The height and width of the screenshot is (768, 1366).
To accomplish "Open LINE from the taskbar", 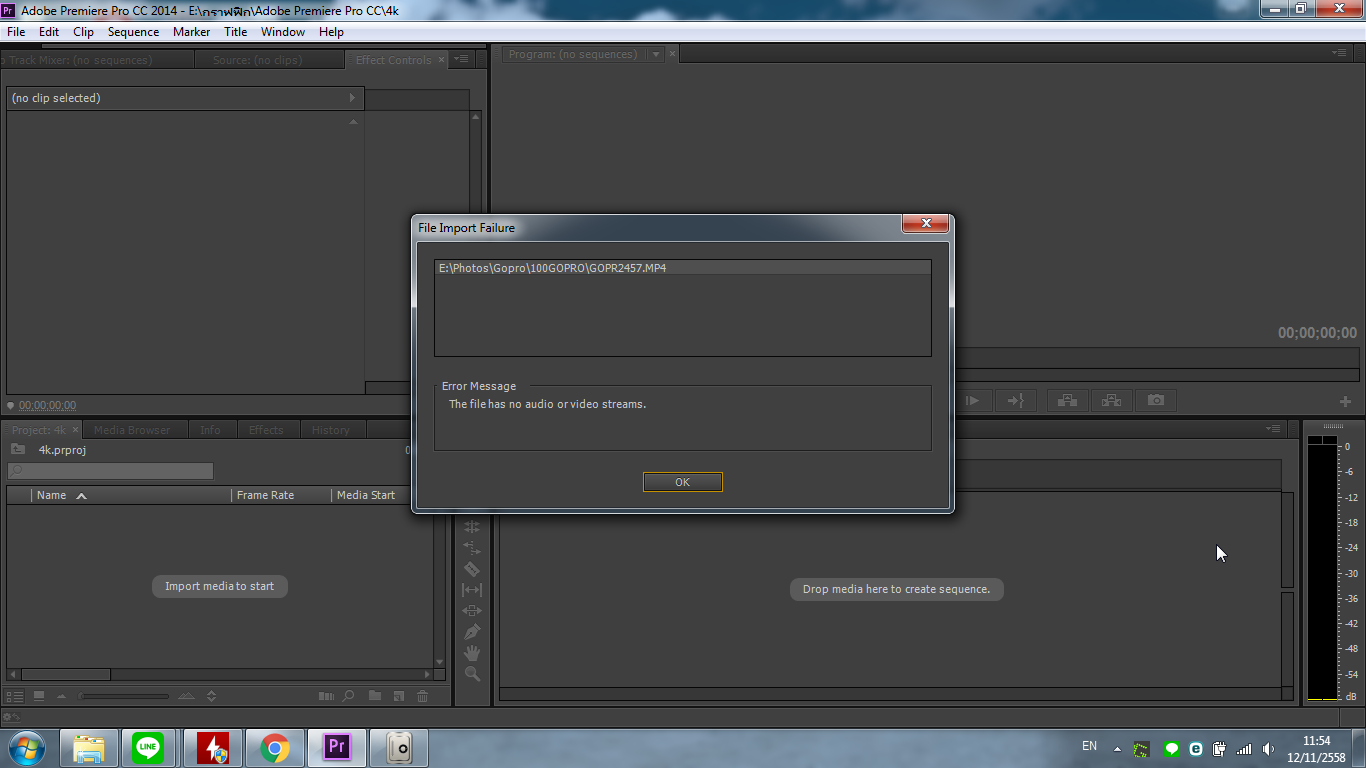I will [x=149, y=748].
